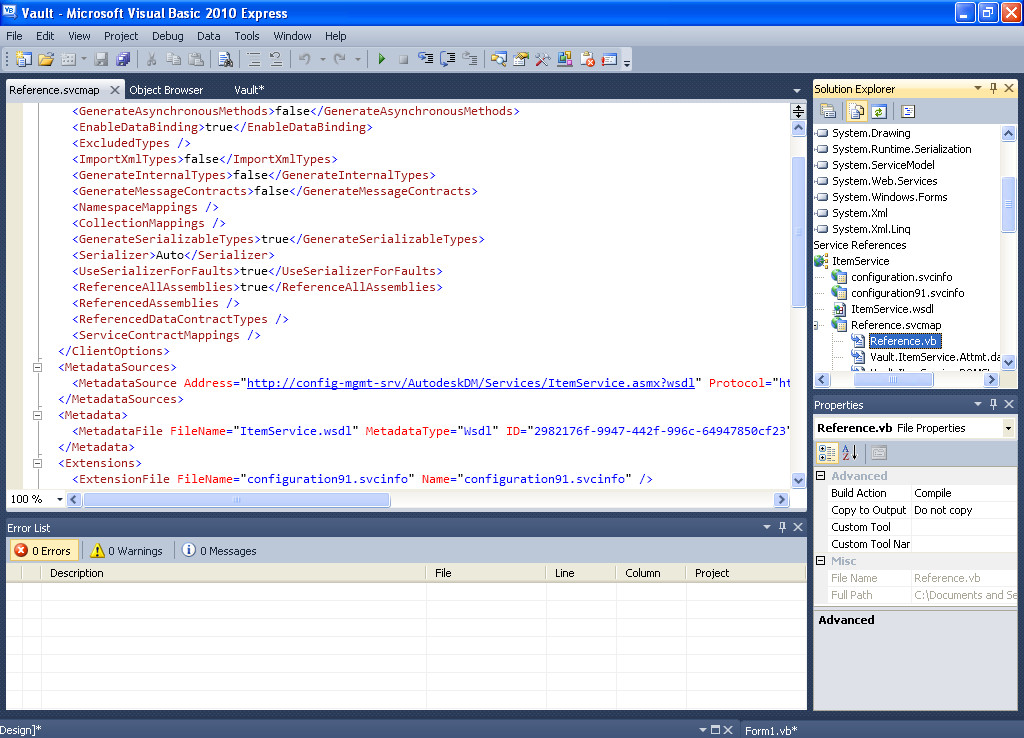Viewport: 1024px width, 738px height.
Task: Select ItemService.wsdl in Solution Explorer
Action: [891, 309]
